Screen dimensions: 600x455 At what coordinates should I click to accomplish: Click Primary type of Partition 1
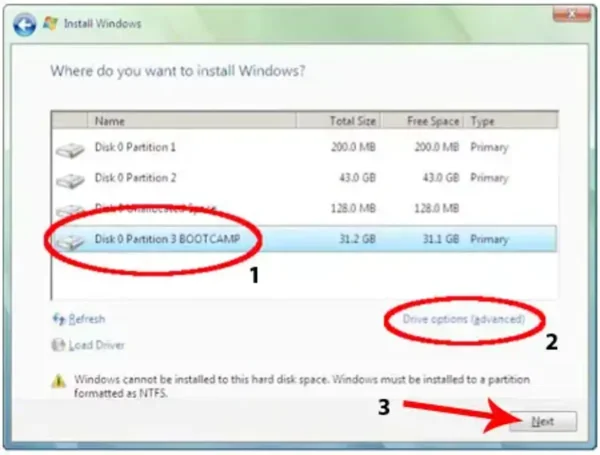489,147
